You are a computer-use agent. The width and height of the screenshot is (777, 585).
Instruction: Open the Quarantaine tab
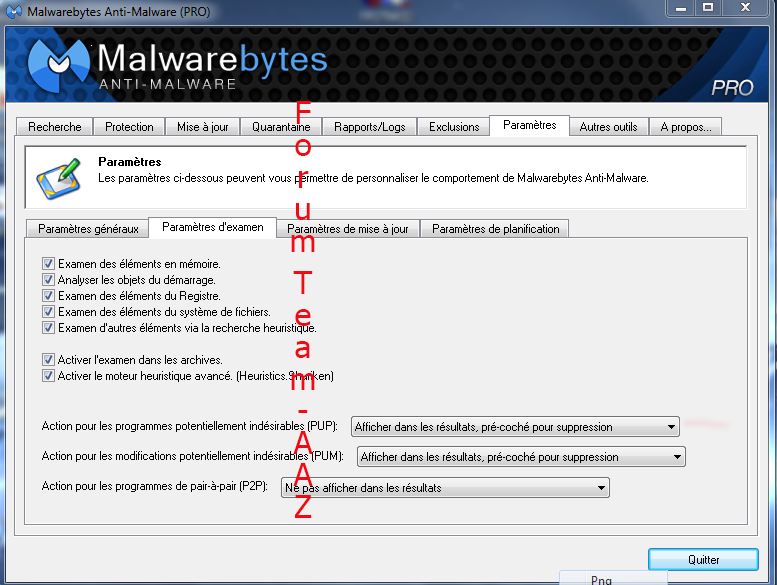[x=281, y=127]
